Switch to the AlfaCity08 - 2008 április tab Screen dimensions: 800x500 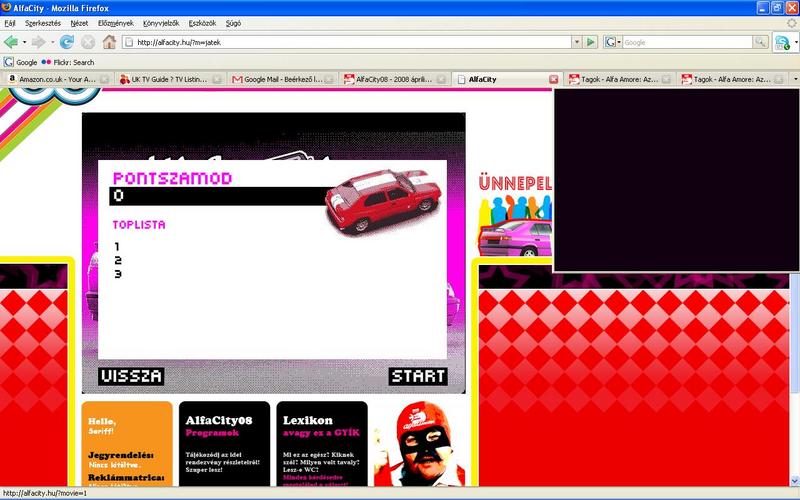tap(394, 79)
